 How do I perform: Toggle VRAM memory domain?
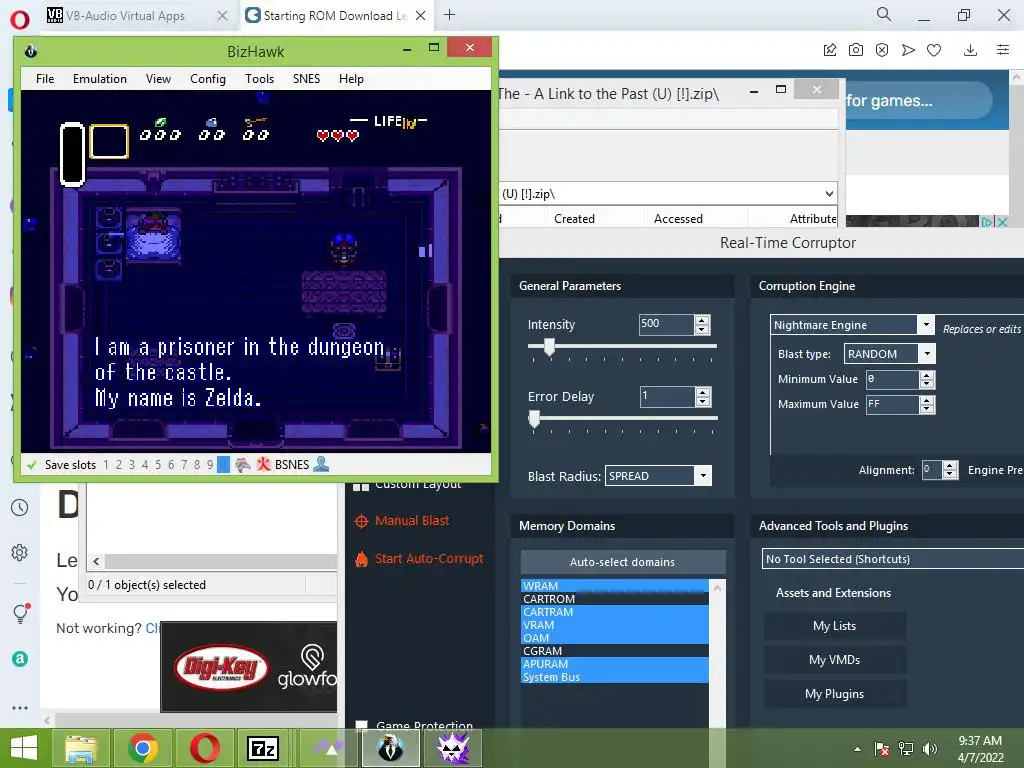tap(615, 625)
